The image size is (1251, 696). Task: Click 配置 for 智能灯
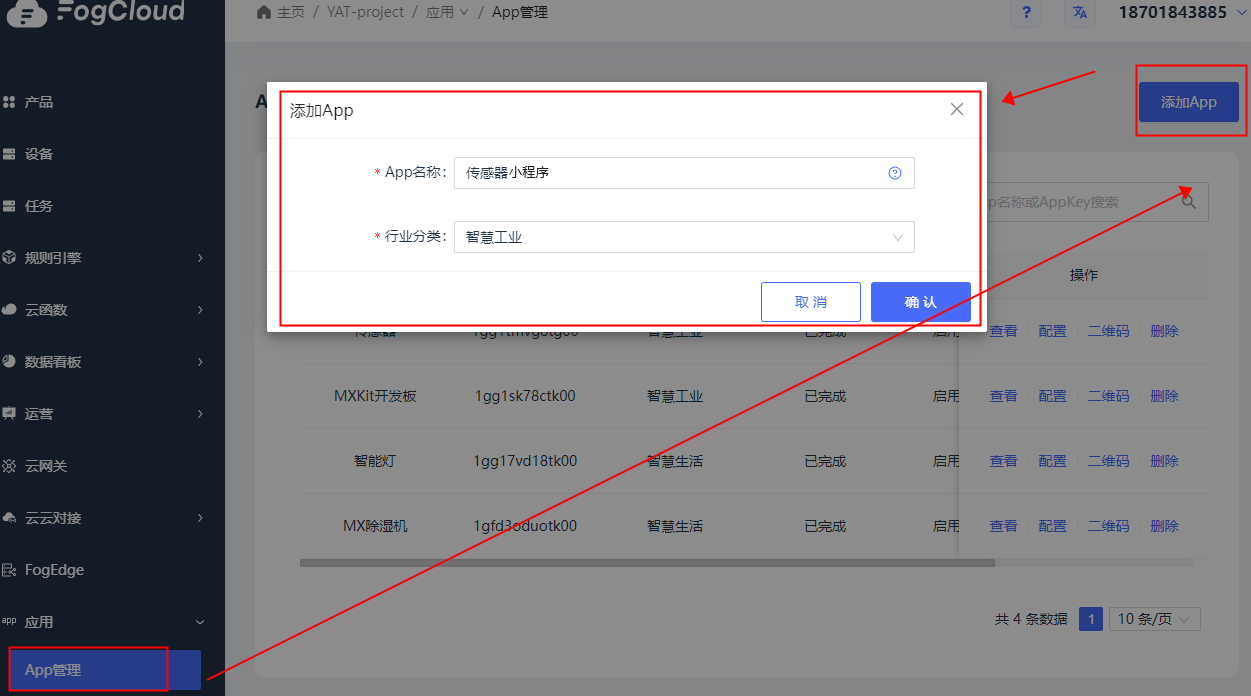pyautogui.click(x=1052, y=461)
